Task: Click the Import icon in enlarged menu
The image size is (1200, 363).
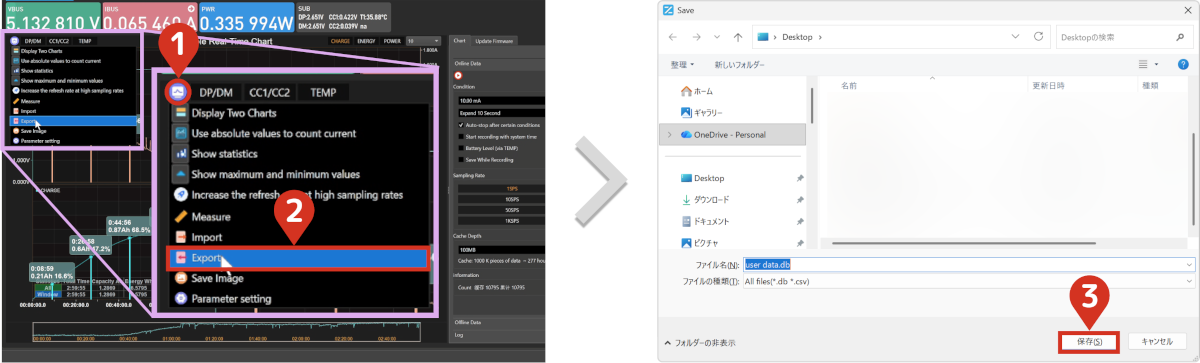Action: pos(181,237)
